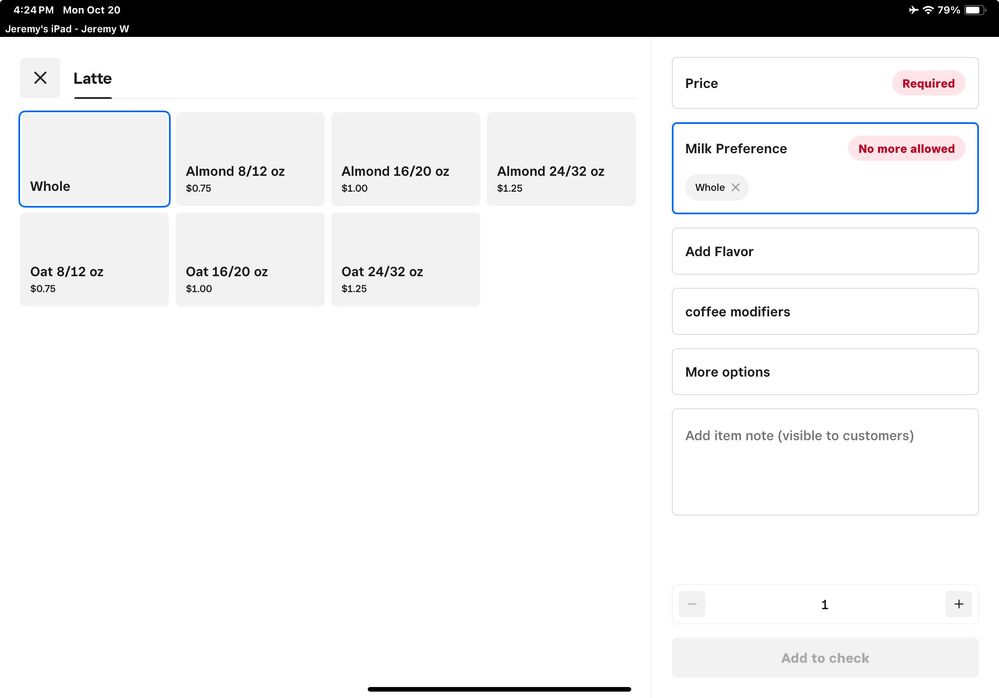
Task: Pick Oat 24/32 oz modifier
Action: click(405, 259)
